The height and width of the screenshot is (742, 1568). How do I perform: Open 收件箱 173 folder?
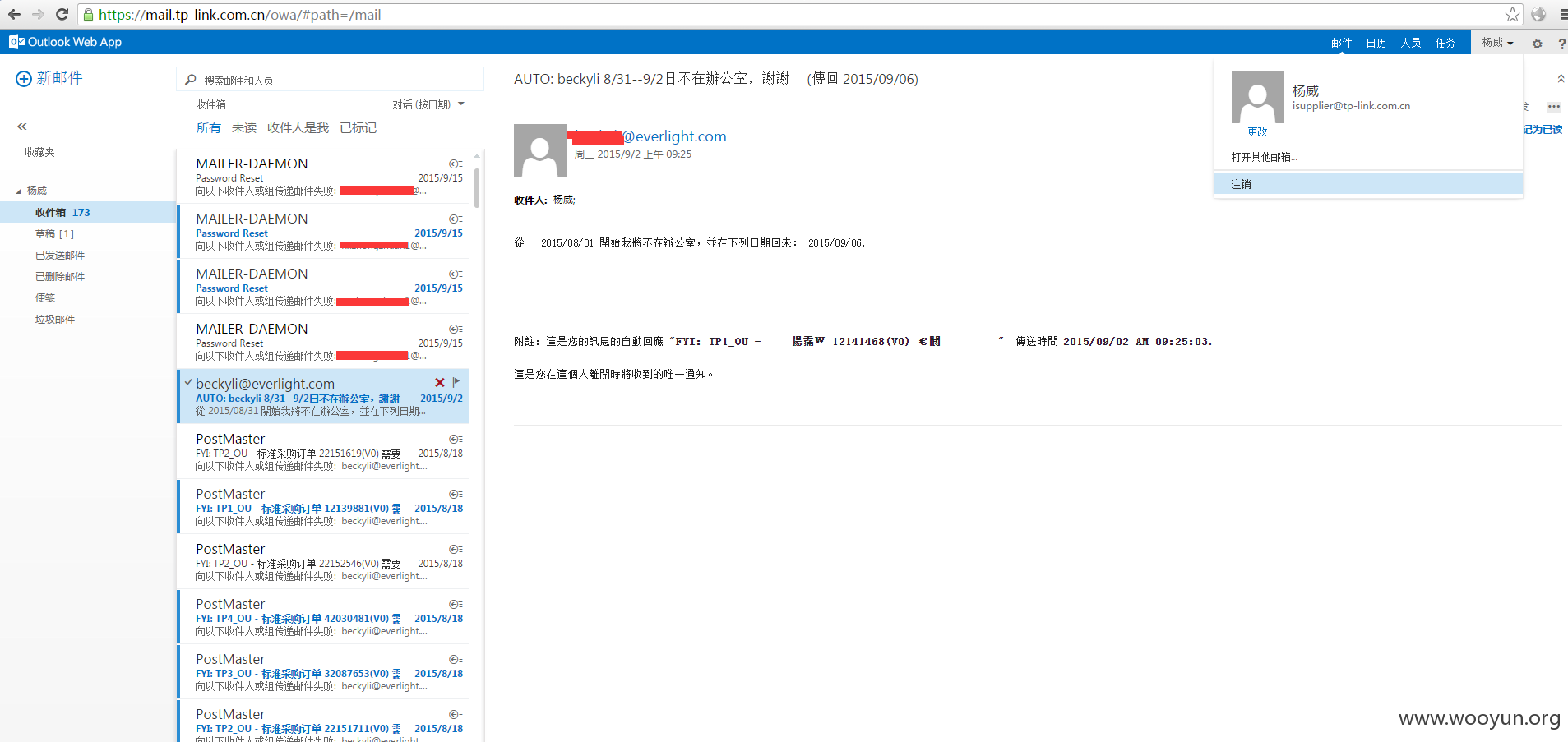pyautogui.click(x=87, y=212)
